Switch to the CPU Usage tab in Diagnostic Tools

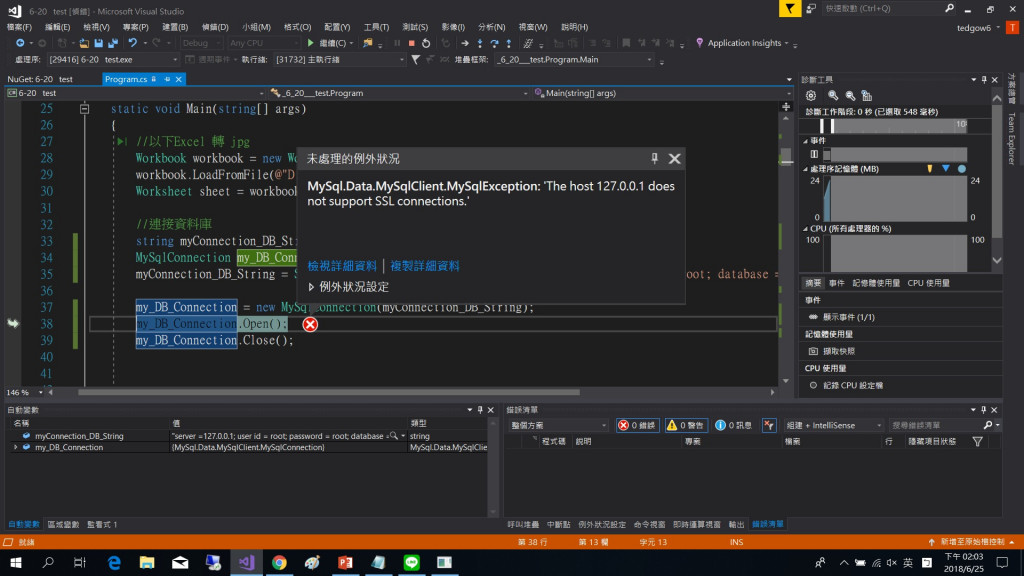pyautogui.click(x=929, y=283)
